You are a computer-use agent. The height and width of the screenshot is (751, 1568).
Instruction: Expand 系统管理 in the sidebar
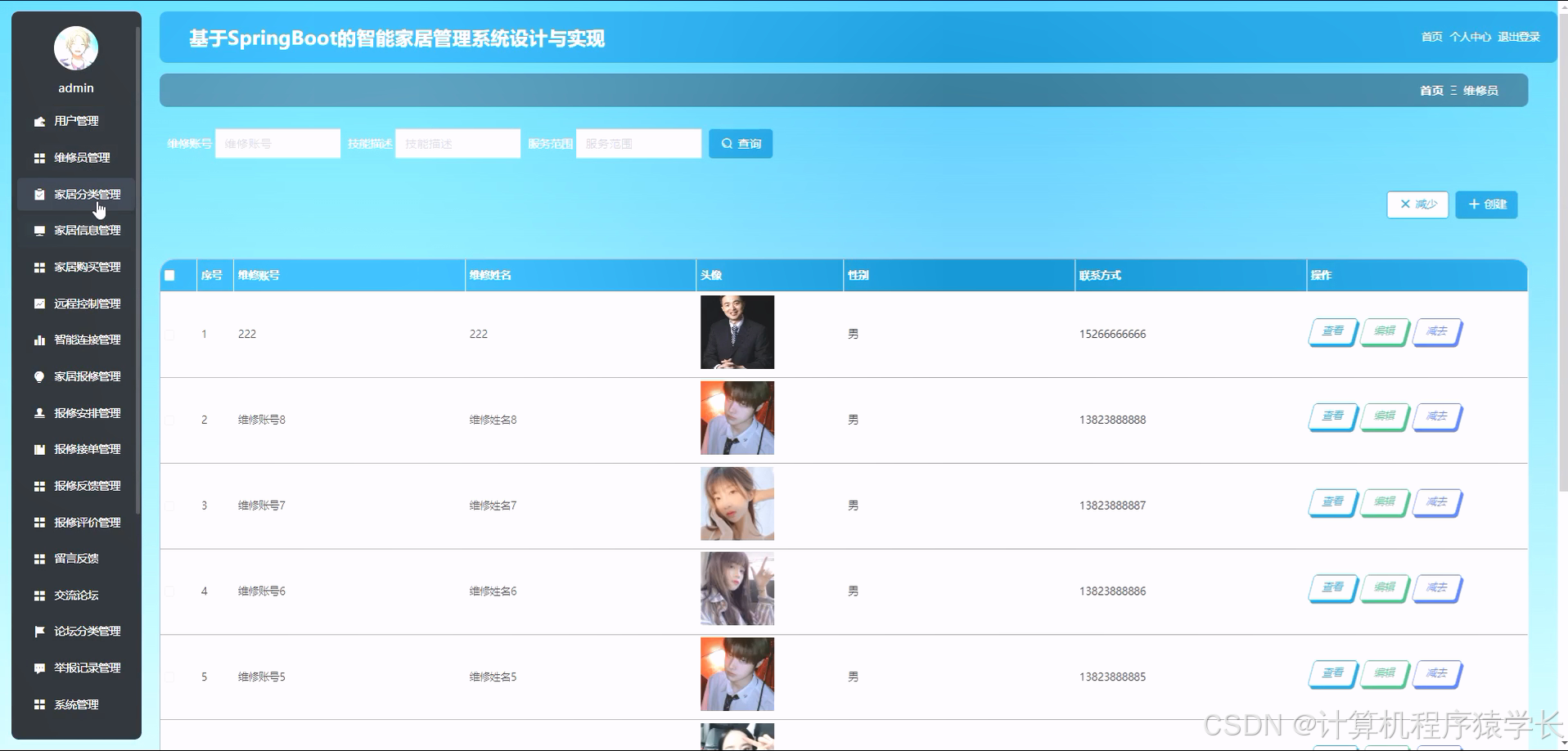coord(76,704)
